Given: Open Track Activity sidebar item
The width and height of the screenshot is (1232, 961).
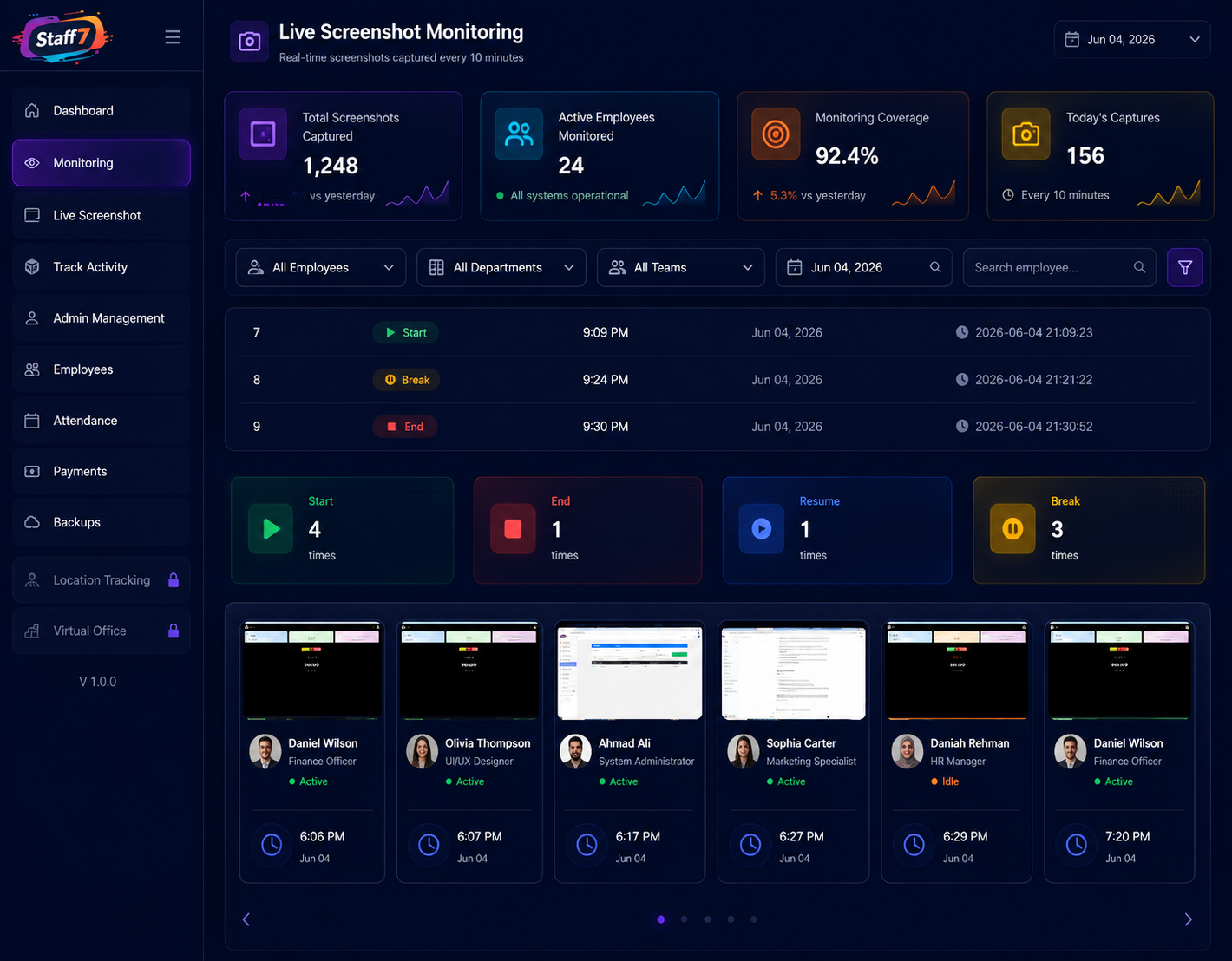Looking at the screenshot, I should [102, 267].
